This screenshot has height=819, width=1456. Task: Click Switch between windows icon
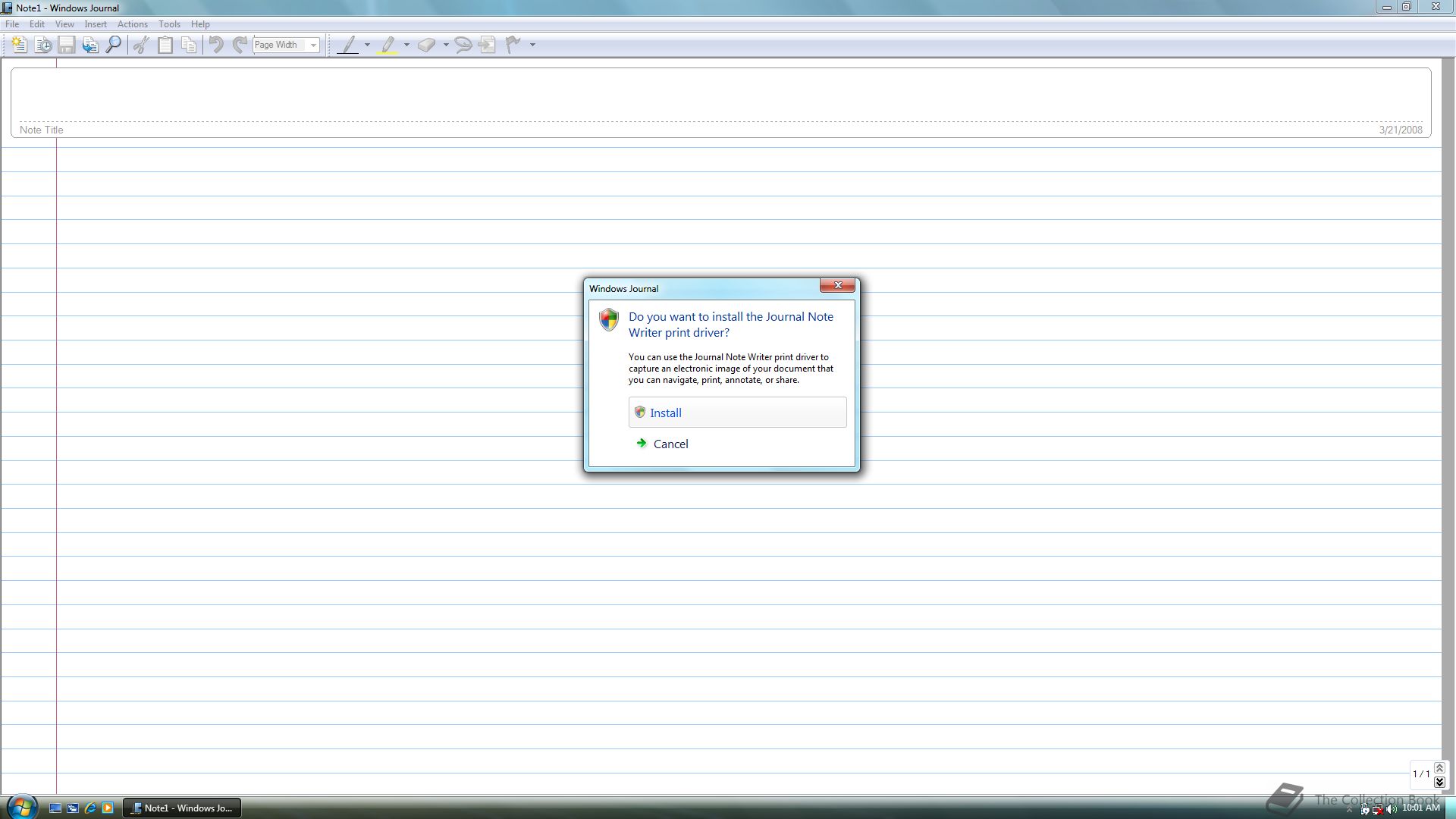73,808
